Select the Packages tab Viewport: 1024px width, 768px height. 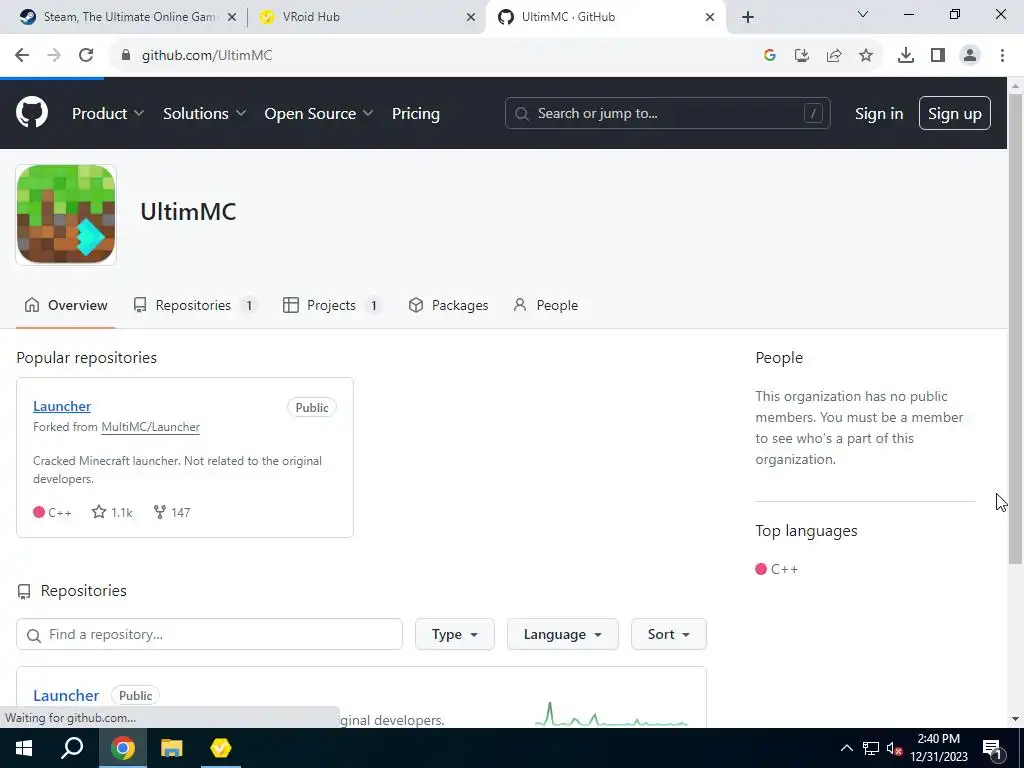point(449,305)
